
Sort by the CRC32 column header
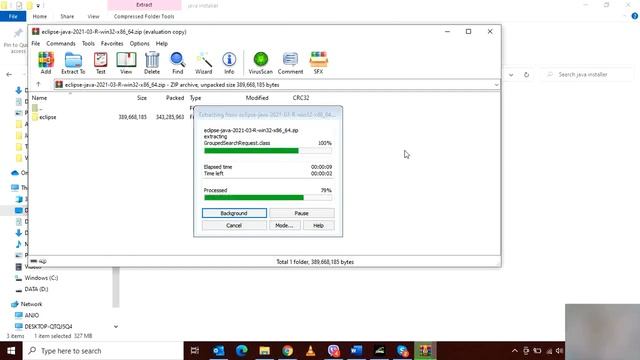[301, 98]
